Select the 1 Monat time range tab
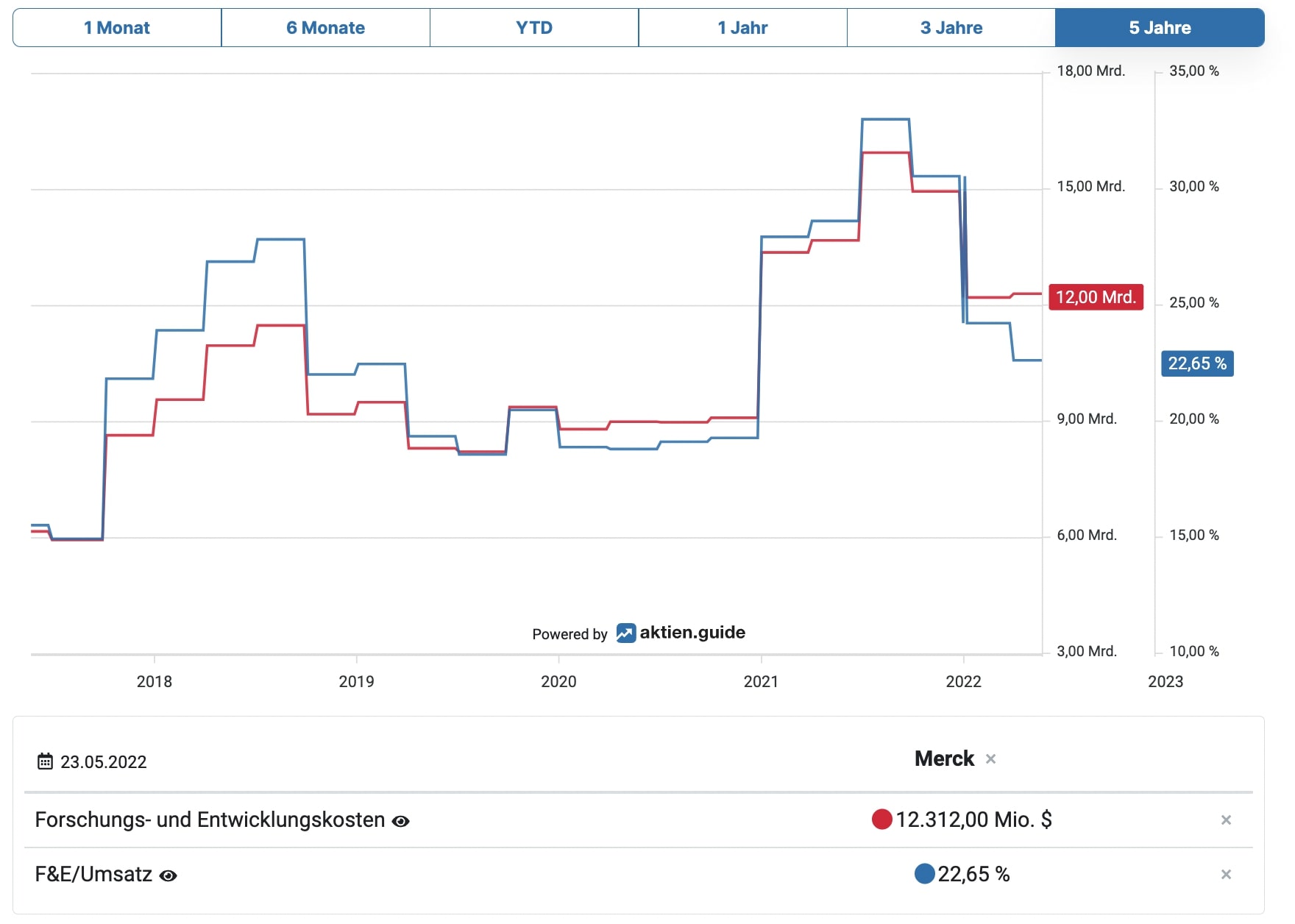Viewport: 1295px width, 924px height. coord(117,28)
